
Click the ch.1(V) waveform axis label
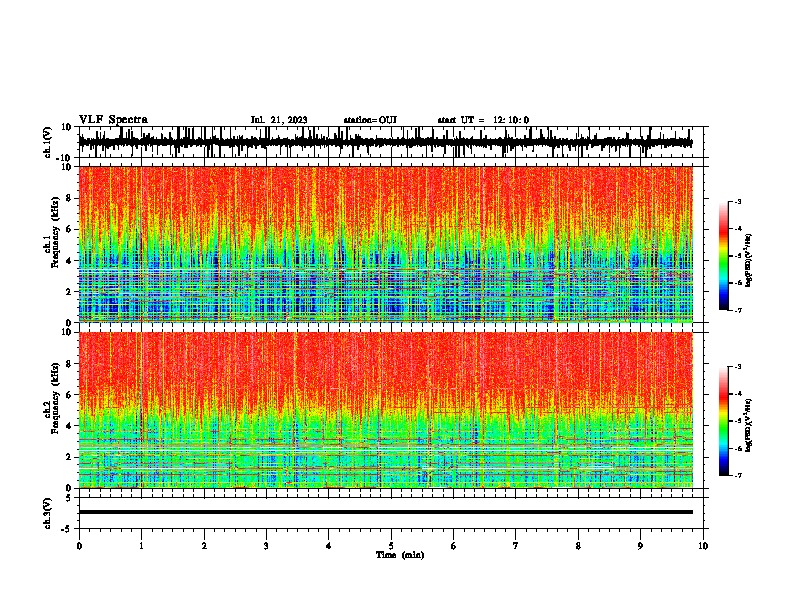[x=48, y=142]
